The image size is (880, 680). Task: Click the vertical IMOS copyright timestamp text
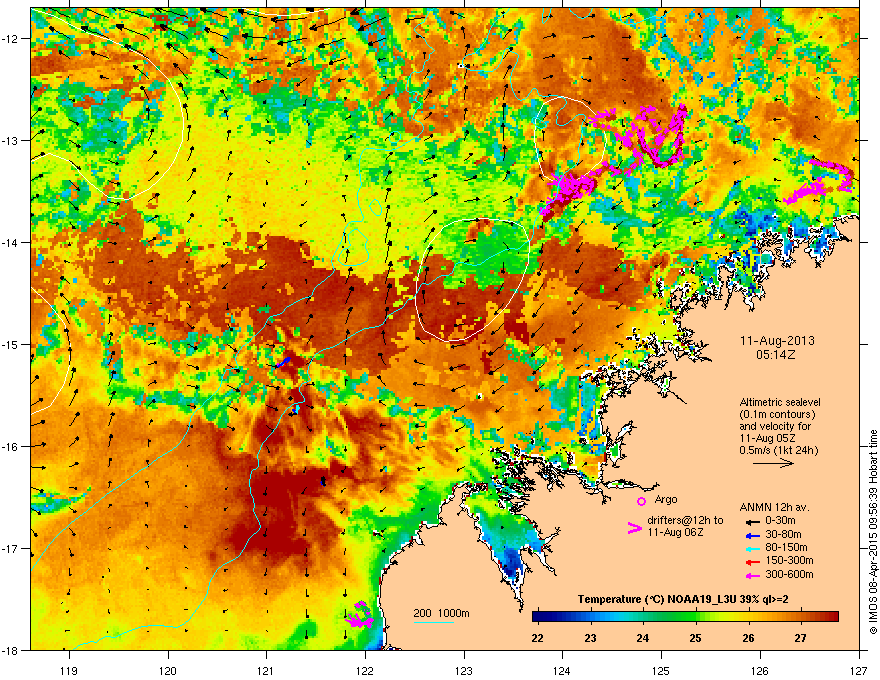click(x=873, y=532)
